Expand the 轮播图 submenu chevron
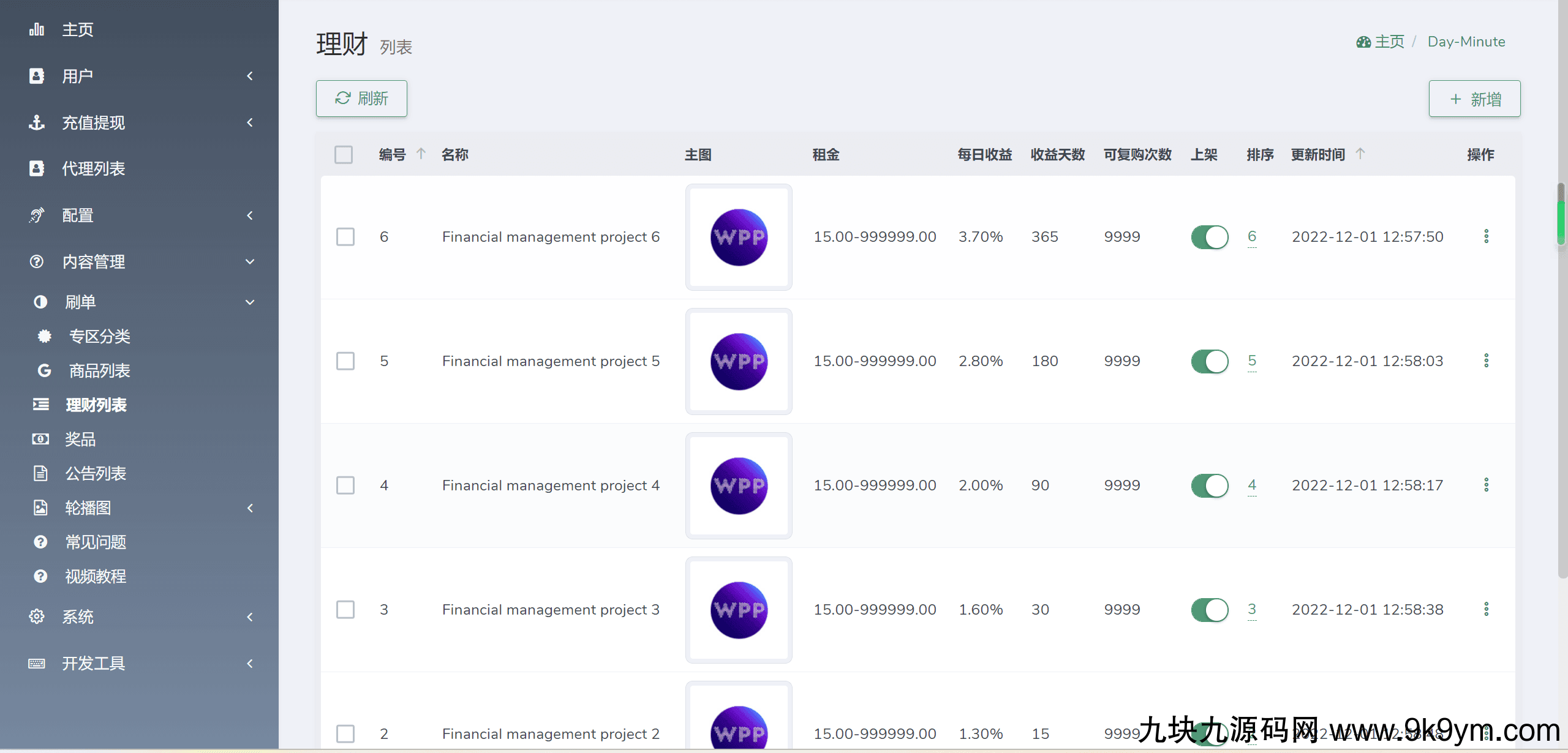Screen dimensions: 1568x753 [250, 508]
